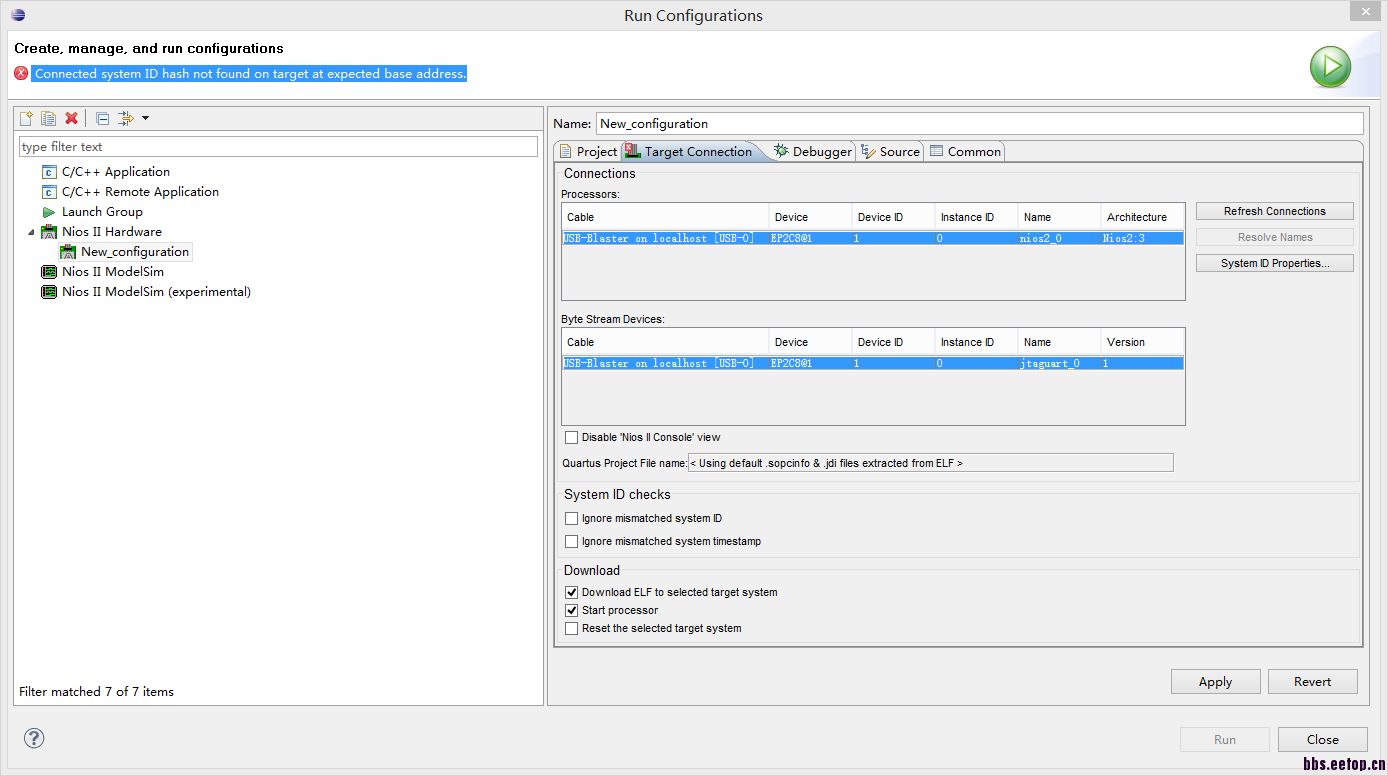Open the help question mark icon
Viewport: 1388px width, 776px height.
click(34, 738)
